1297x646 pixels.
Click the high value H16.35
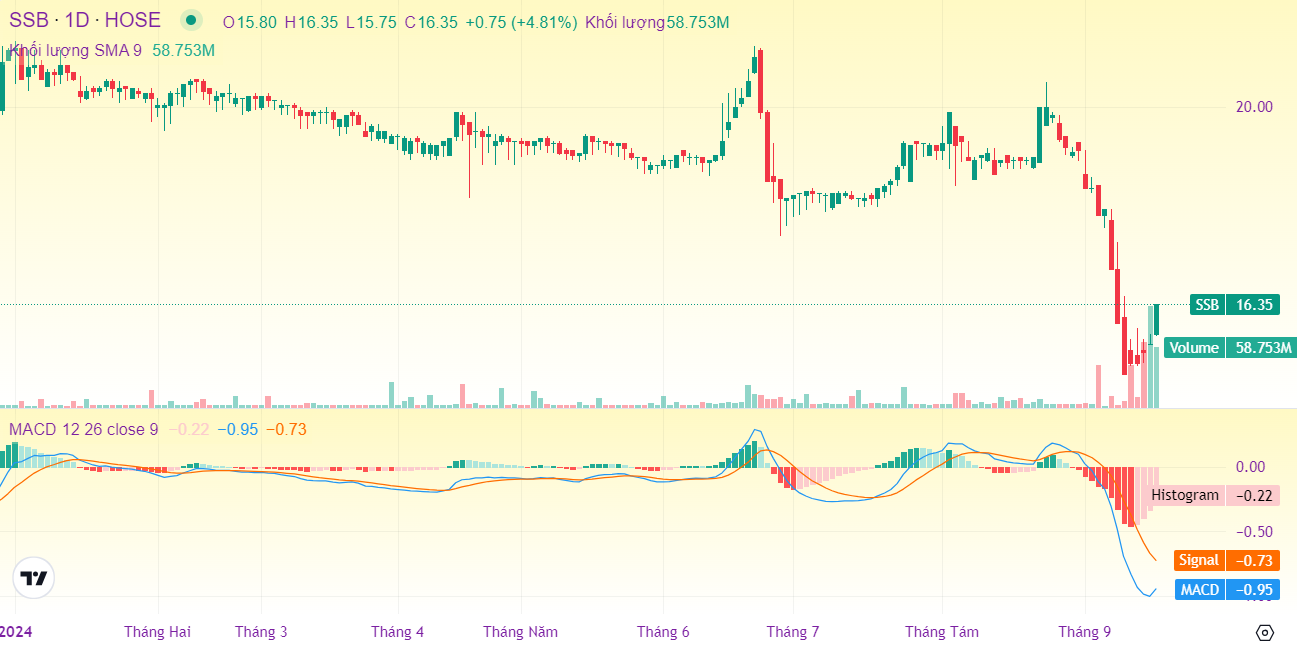pos(311,21)
